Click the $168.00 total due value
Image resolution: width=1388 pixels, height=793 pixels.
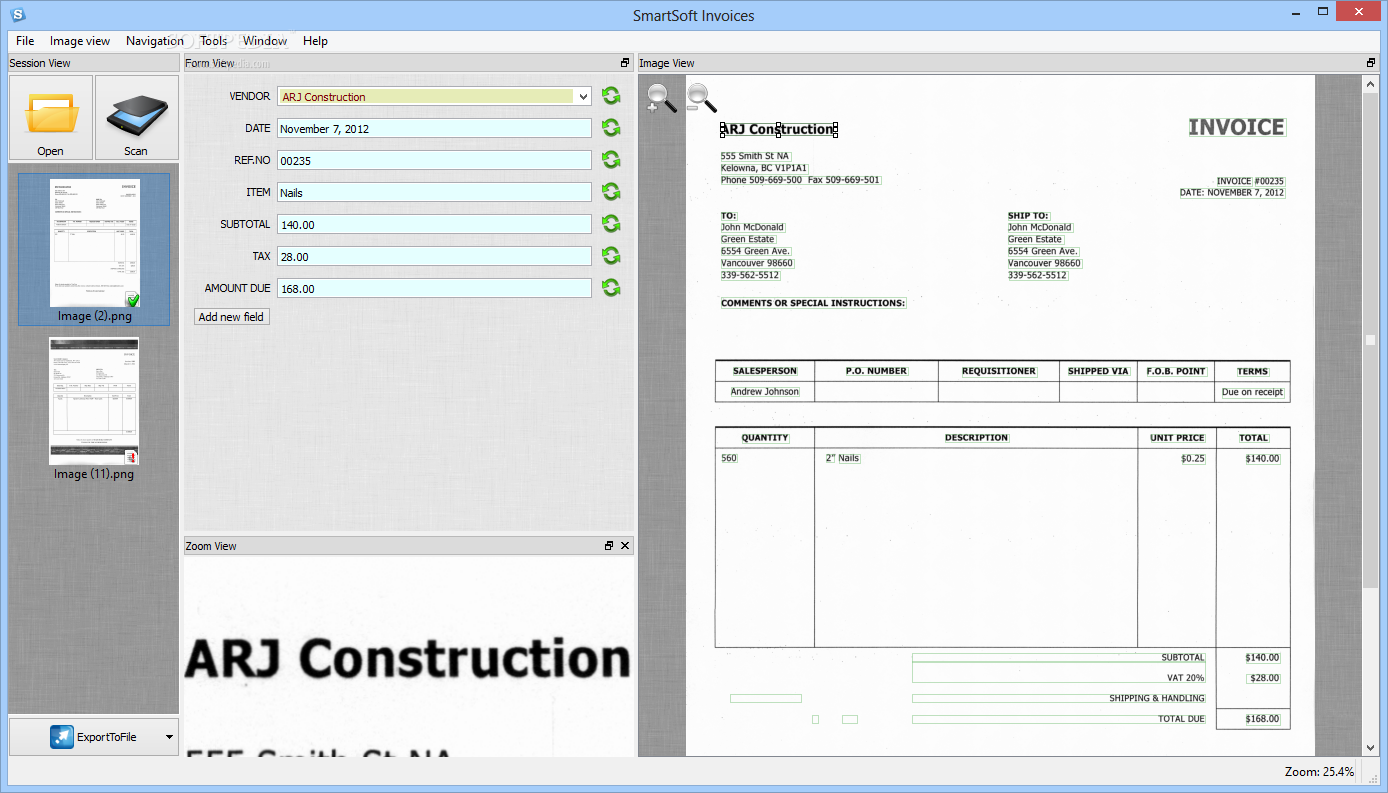click(x=1262, y=719)
